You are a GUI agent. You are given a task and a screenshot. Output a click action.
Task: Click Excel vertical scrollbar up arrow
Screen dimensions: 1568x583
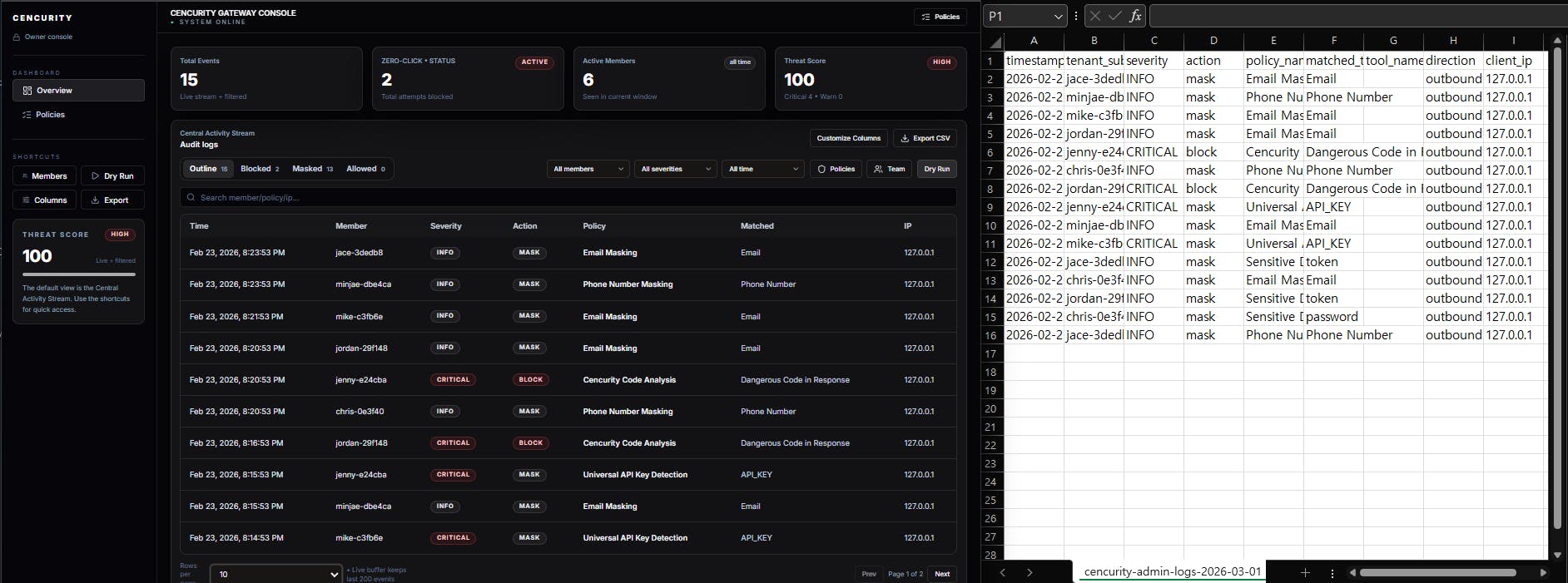1557,40
